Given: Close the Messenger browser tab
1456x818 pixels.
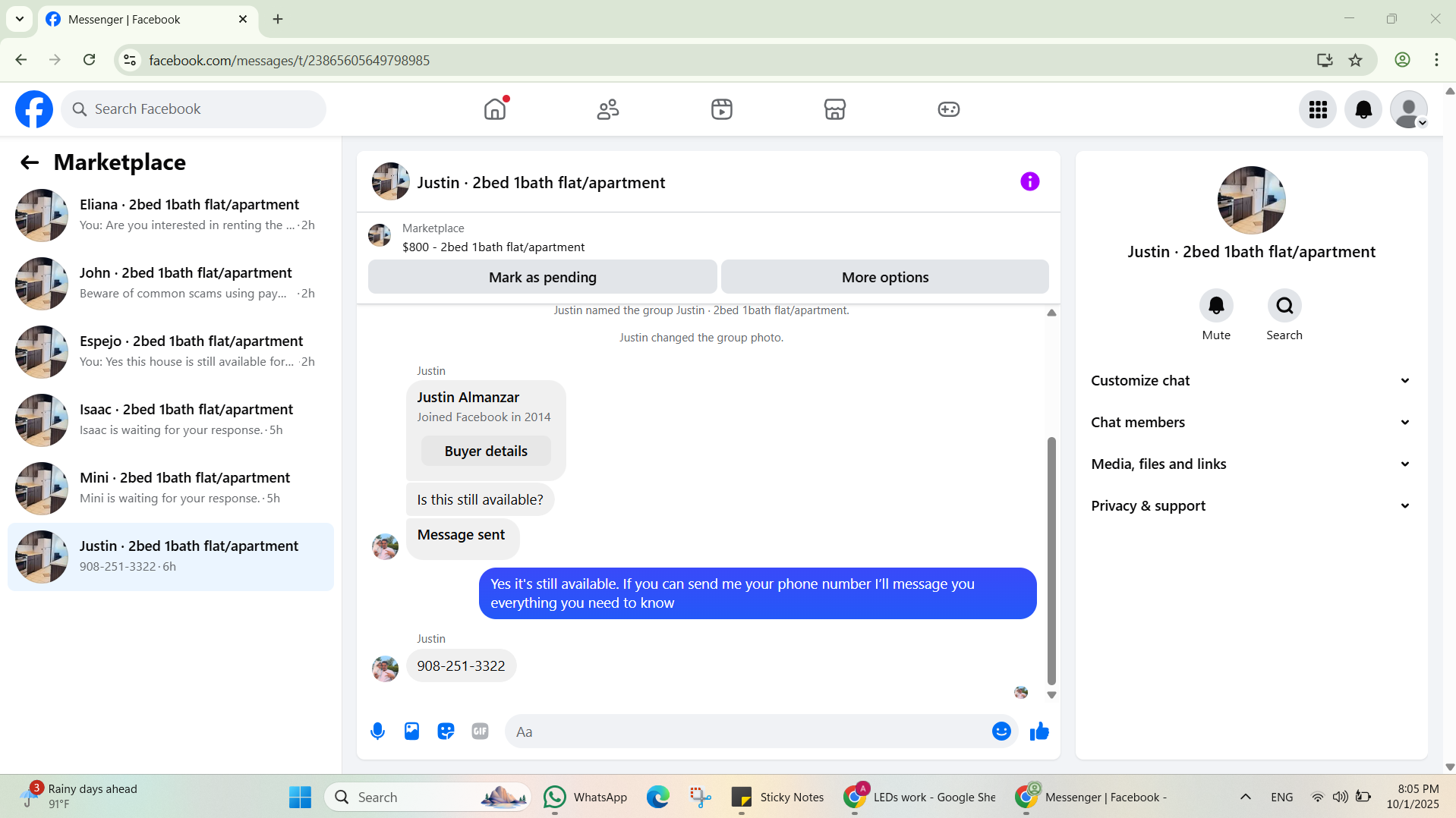Looking at the screenshot, I should [x=243, y=19].
